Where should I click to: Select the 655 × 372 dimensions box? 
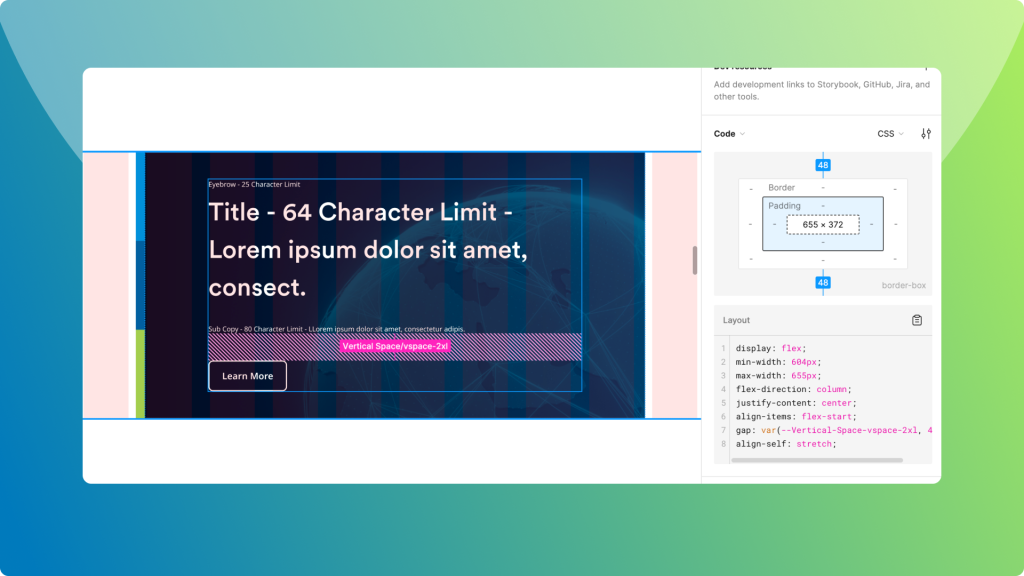pos(823,225)
